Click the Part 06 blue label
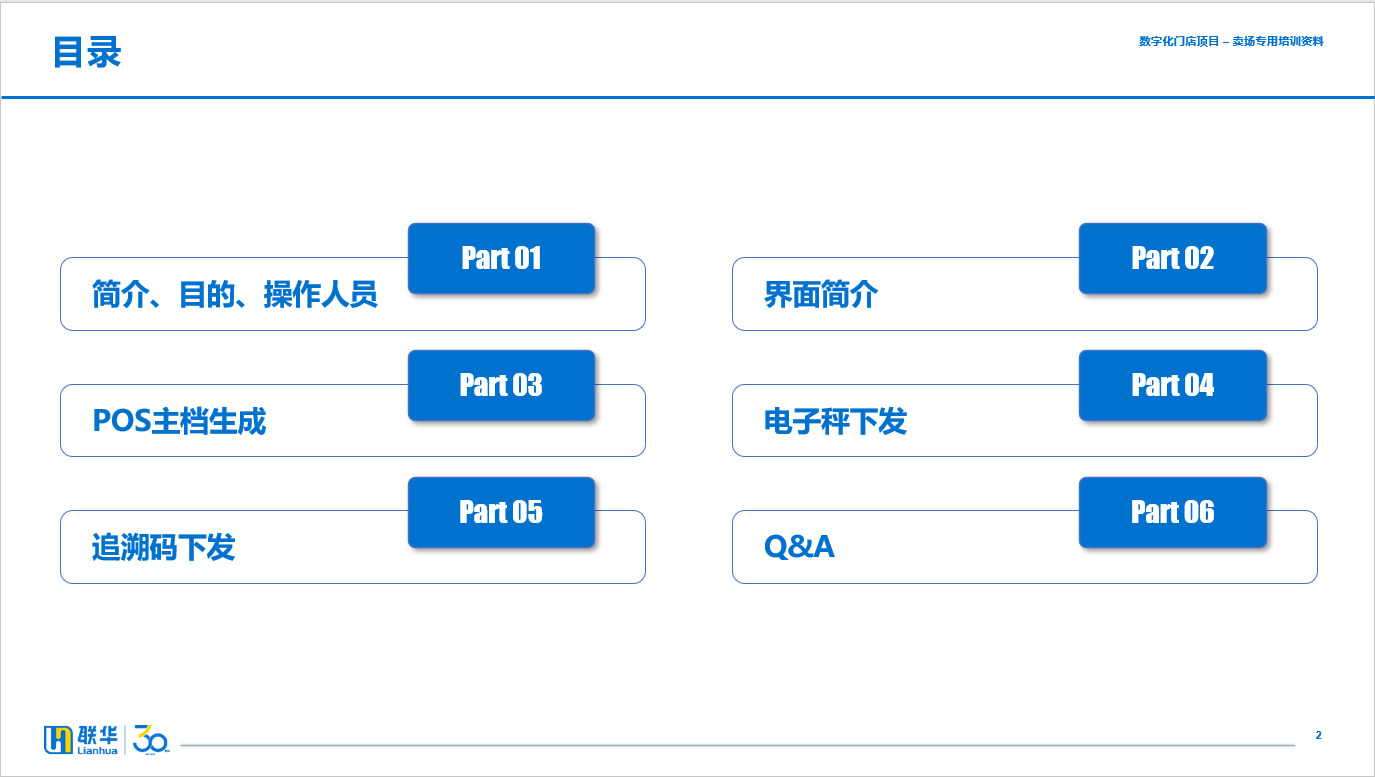The height and width of the screenshot is (777, 1375). pyautogui.click(x=1172, y=512)
